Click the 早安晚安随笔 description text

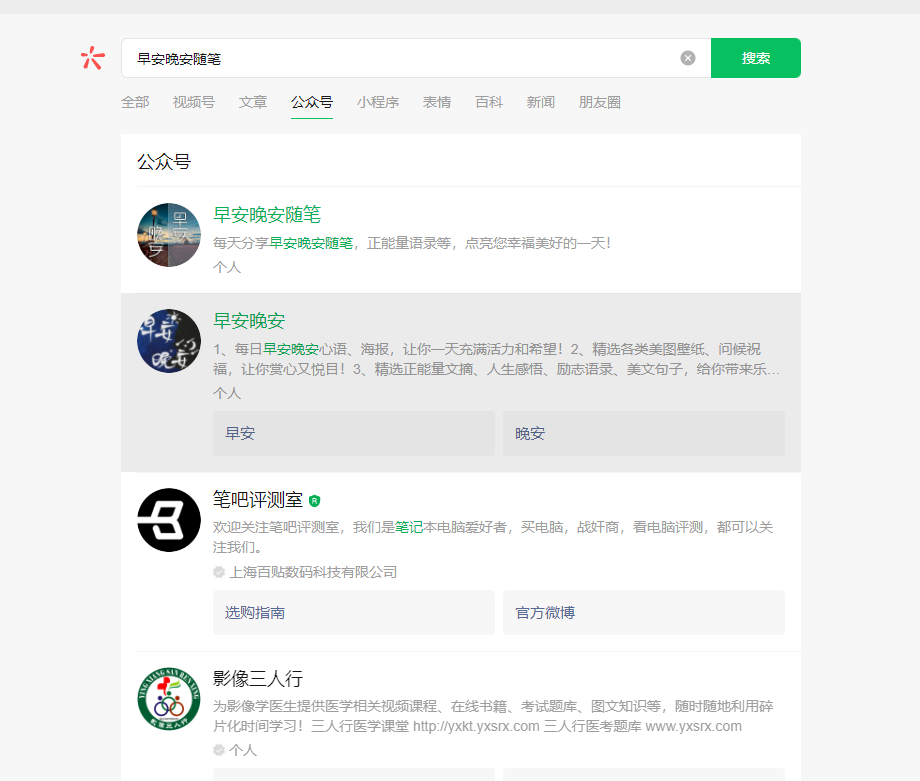(x=412, y=243)
